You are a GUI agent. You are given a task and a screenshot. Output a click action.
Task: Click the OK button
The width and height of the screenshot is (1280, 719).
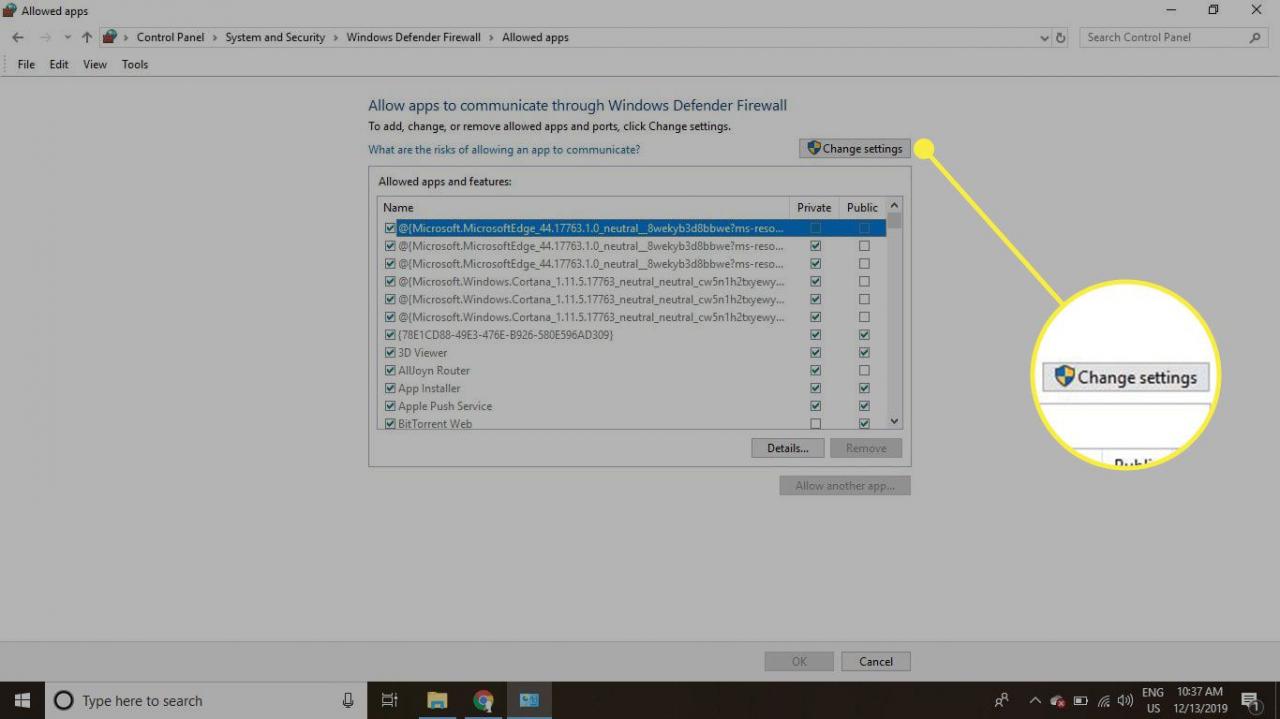[x=799, y=661]
